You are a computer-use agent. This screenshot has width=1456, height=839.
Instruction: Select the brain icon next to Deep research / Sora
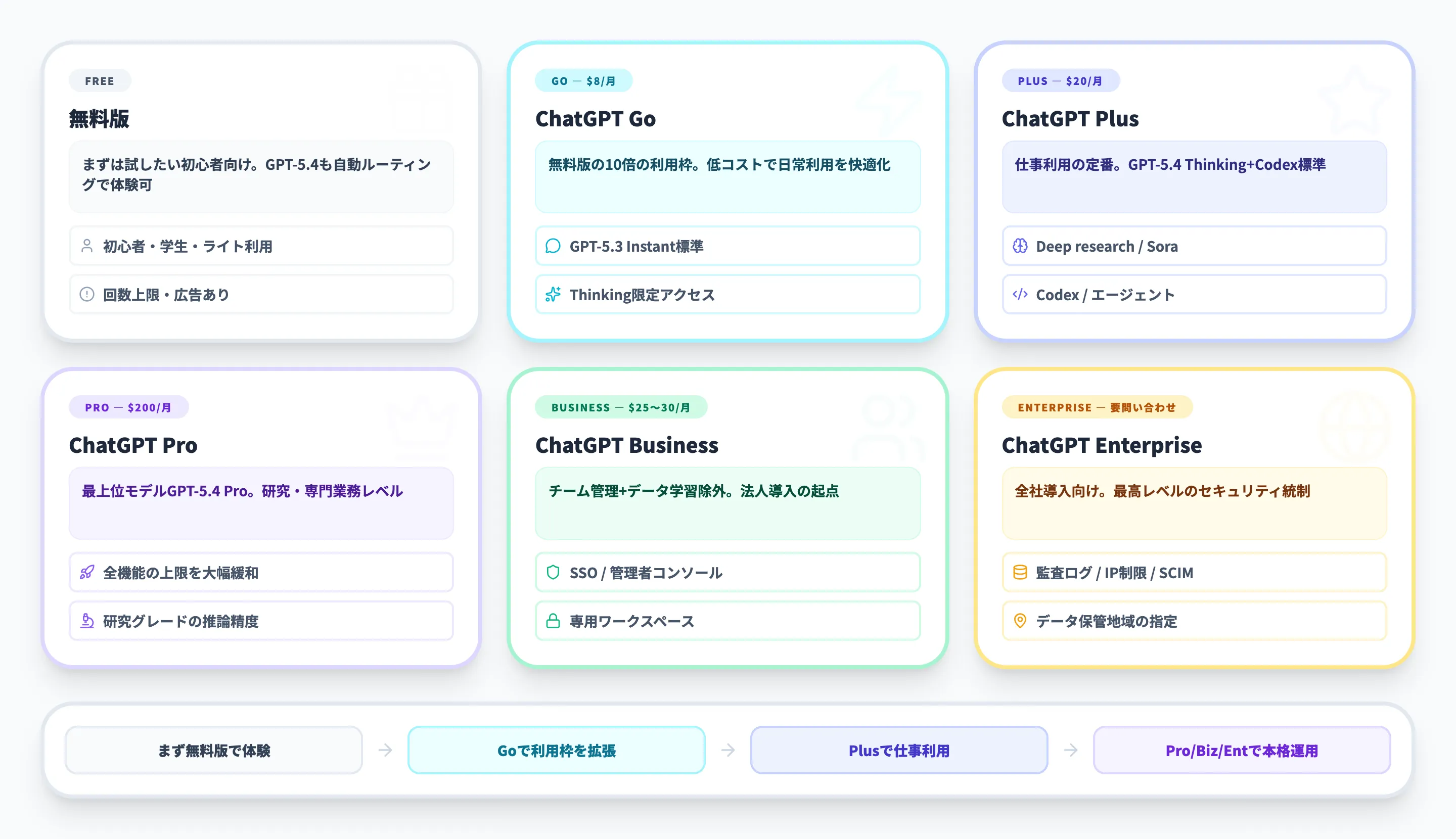click(x=1020, y=246)
